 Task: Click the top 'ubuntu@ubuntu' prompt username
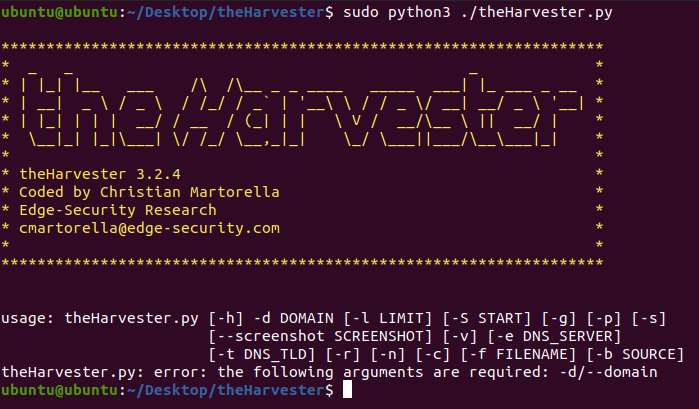59,12
